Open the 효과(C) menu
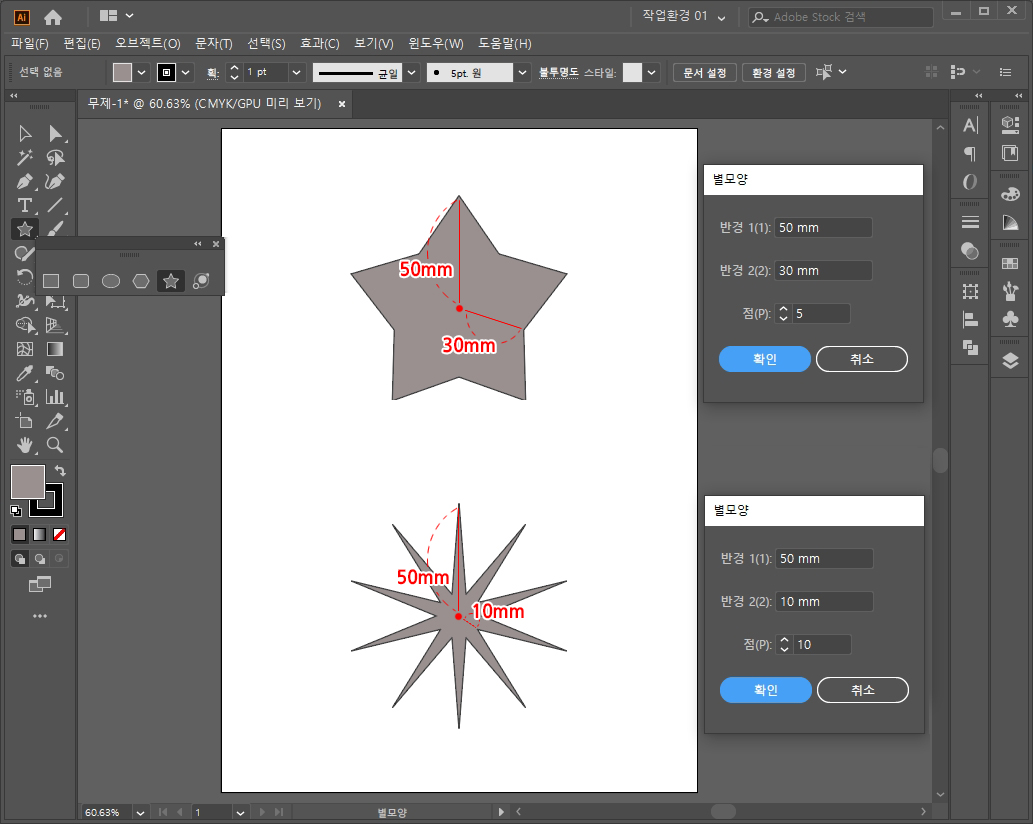Image resolution: width=1033 pixels, height=824 pixels. click(320, 43)
